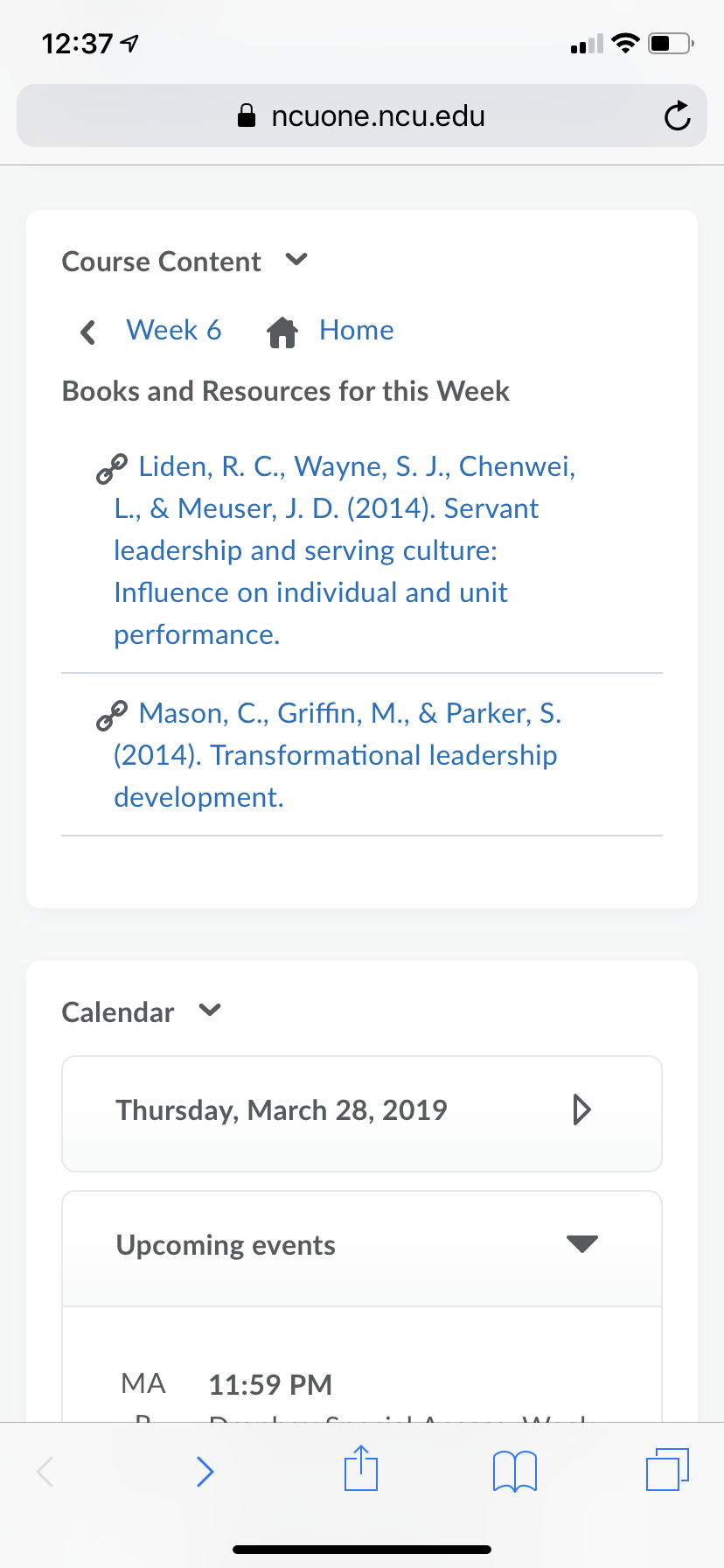Collapse the Upcoming events triangle
This screenshot has height=1568, width=724.
pos(582,1243)
